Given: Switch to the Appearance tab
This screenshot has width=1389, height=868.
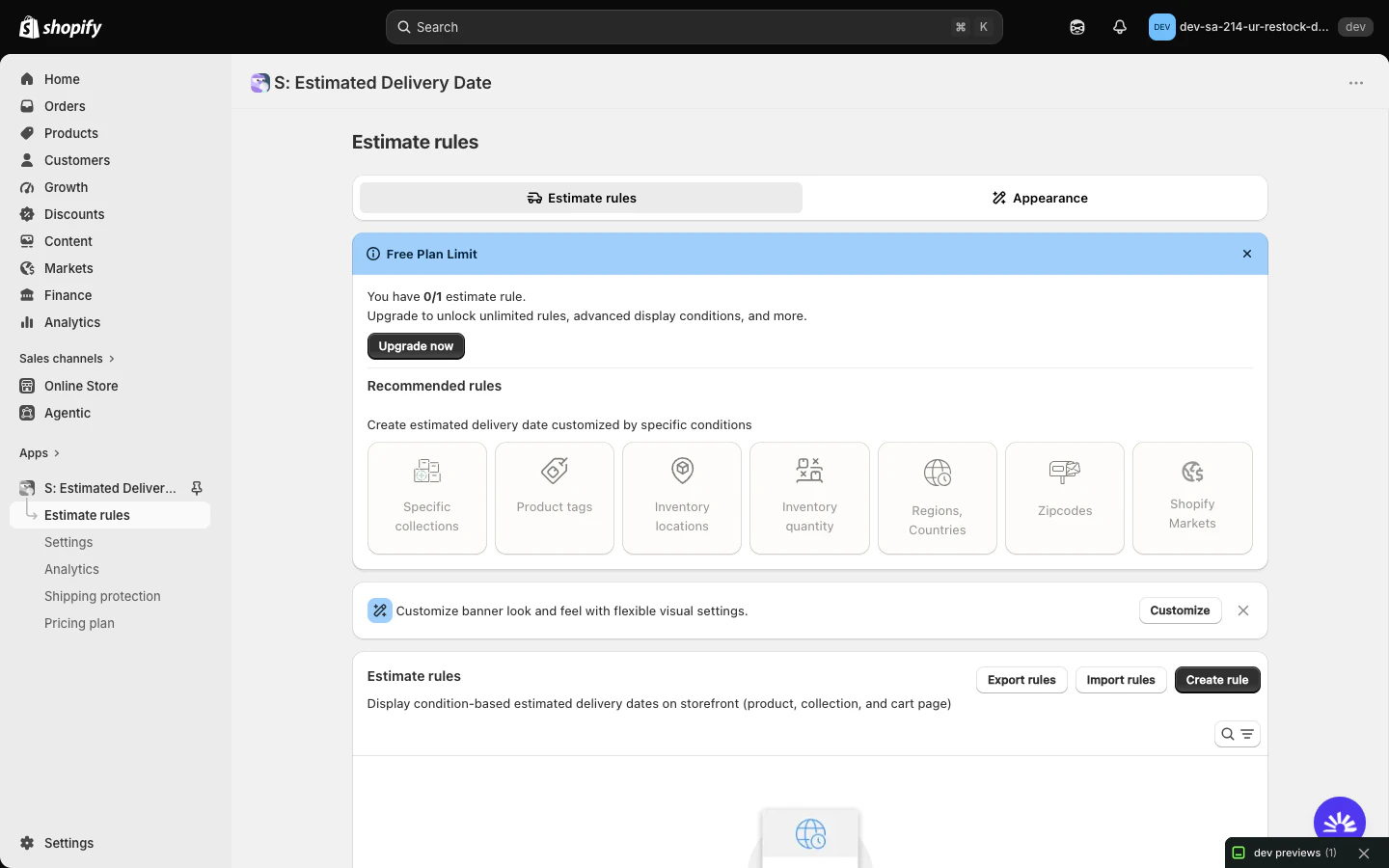Looking at the screenshot, I should click(1039, 198).
